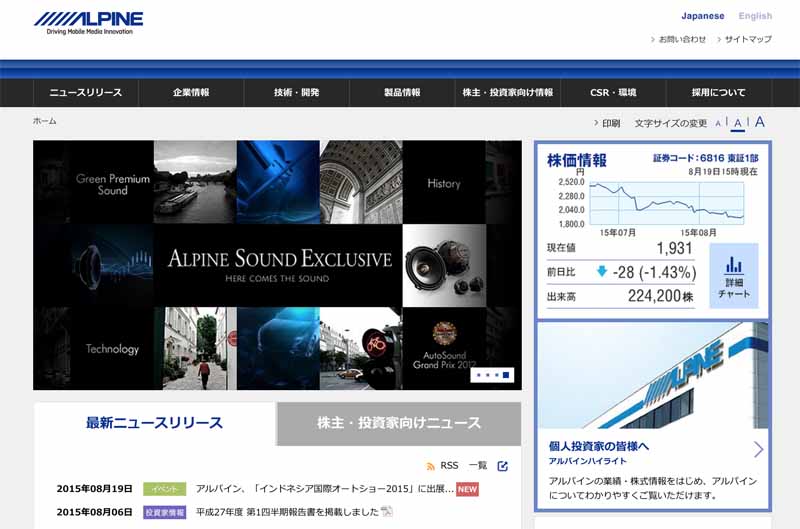Click the Alpine logo in the header
Image resolution: width=800 pixels, height=529 pixels.
pyautogui.click(x=88, y=23)
